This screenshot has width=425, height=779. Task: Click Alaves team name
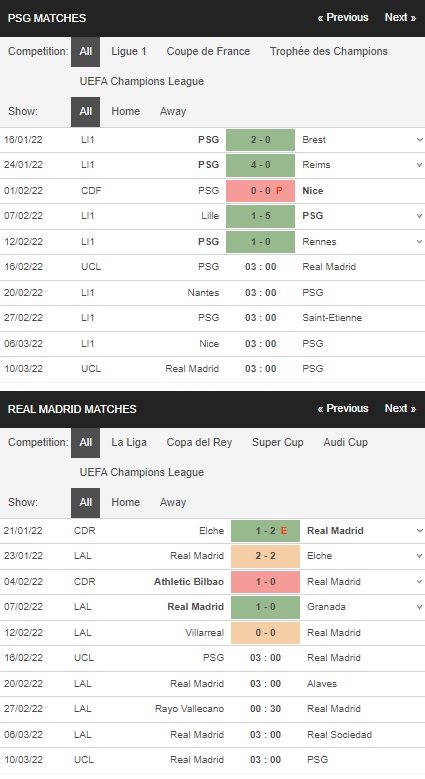[322, 684]
